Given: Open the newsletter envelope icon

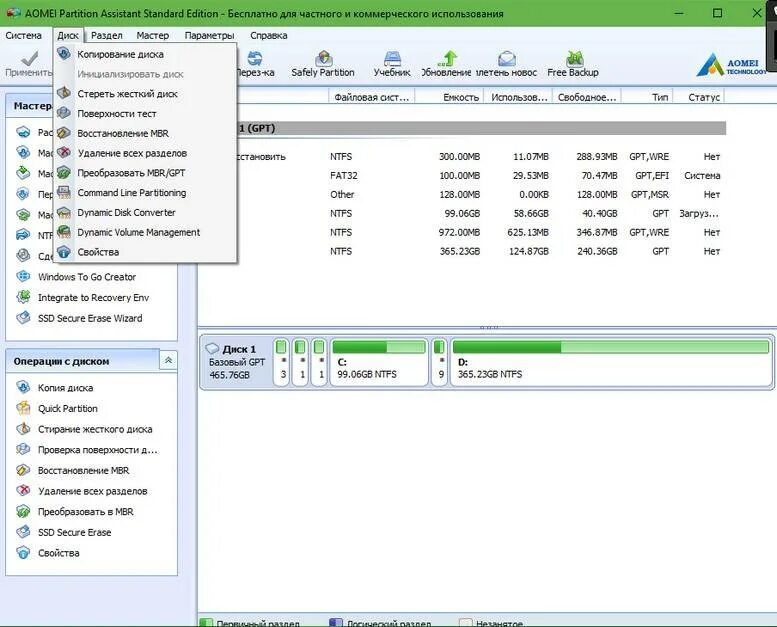Looking at the screenshot, I should pyautogui.click(x=506, y=58).
